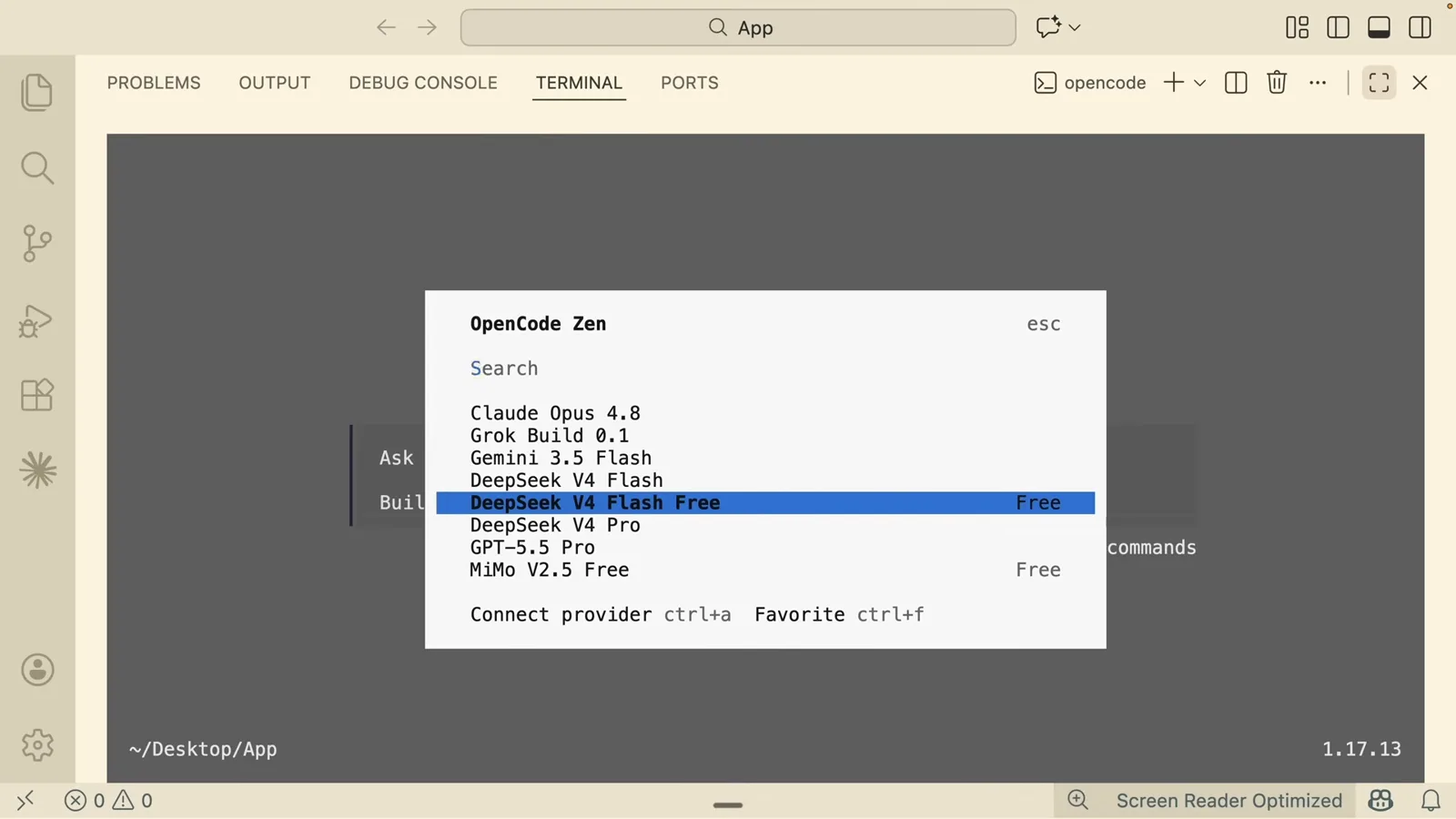Switch to the DEBUG CONSOLE tab

(423, 83)
